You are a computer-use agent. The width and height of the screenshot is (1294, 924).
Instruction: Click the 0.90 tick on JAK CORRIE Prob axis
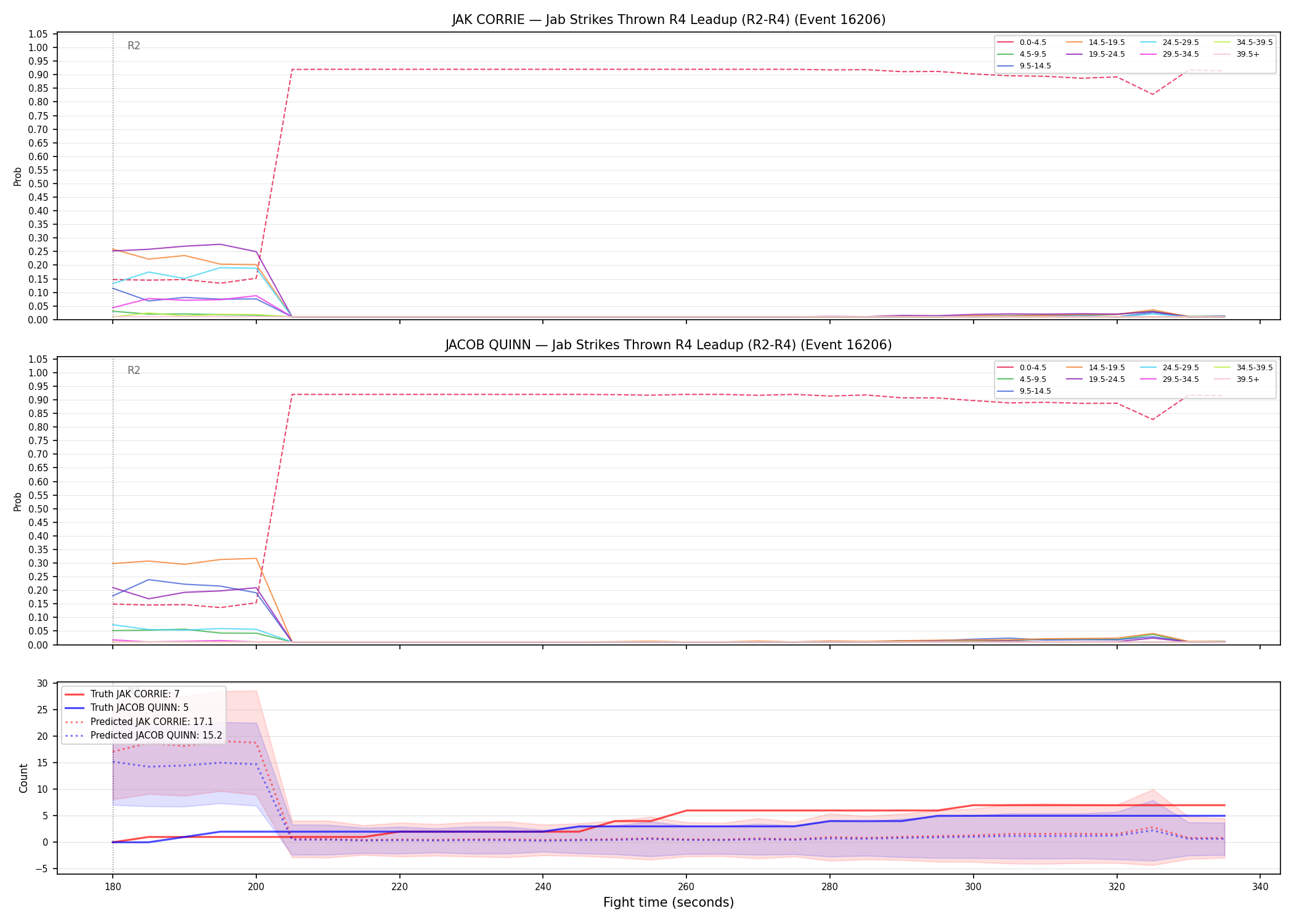(x=38, y=75)
